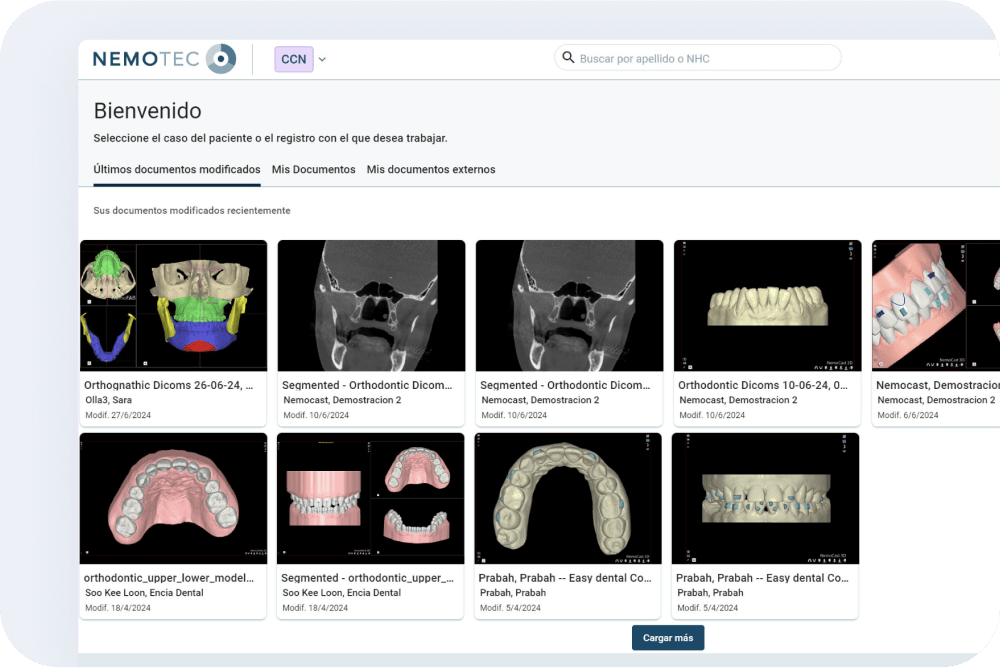The height and width of the screenshot is (668, 1000).
Task: Open the Nemocast, Demostracion thumbnail dated 6/6/2024
Action: click(936, 306)
